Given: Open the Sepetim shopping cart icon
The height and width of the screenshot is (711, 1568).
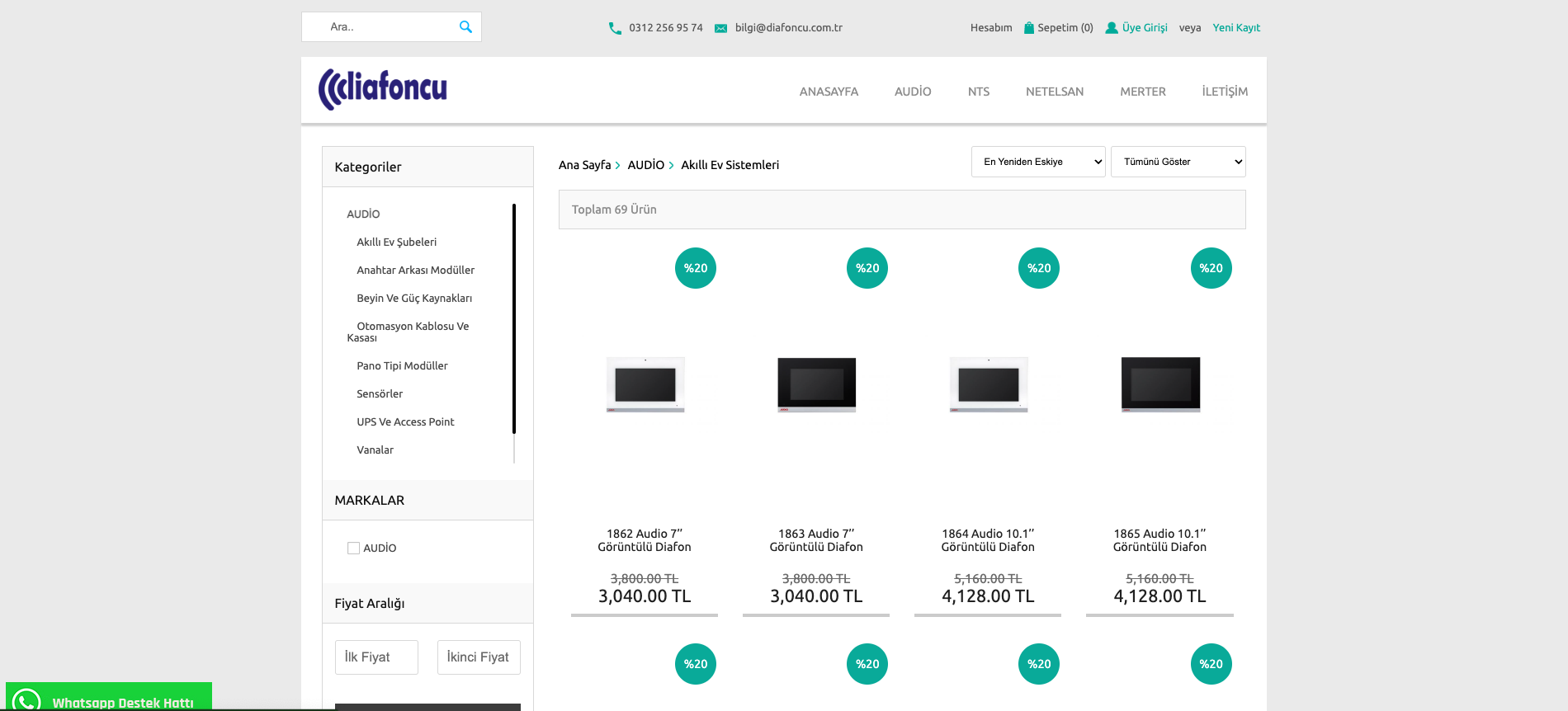Looking at the screenshot, I should [1029, 28].
